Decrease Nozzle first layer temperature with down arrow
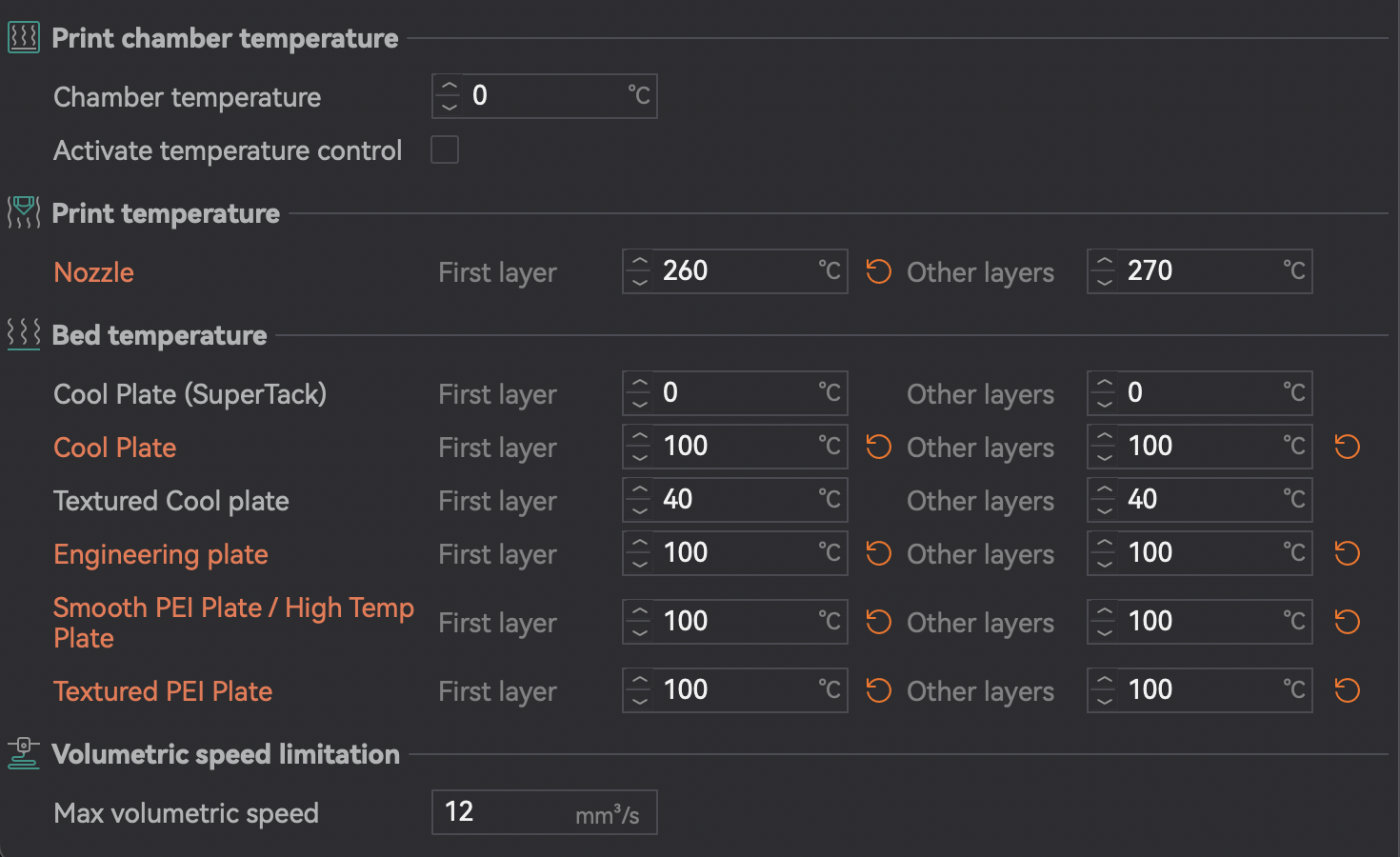This screenshot has height=857, width=1400. coord(640,281)
